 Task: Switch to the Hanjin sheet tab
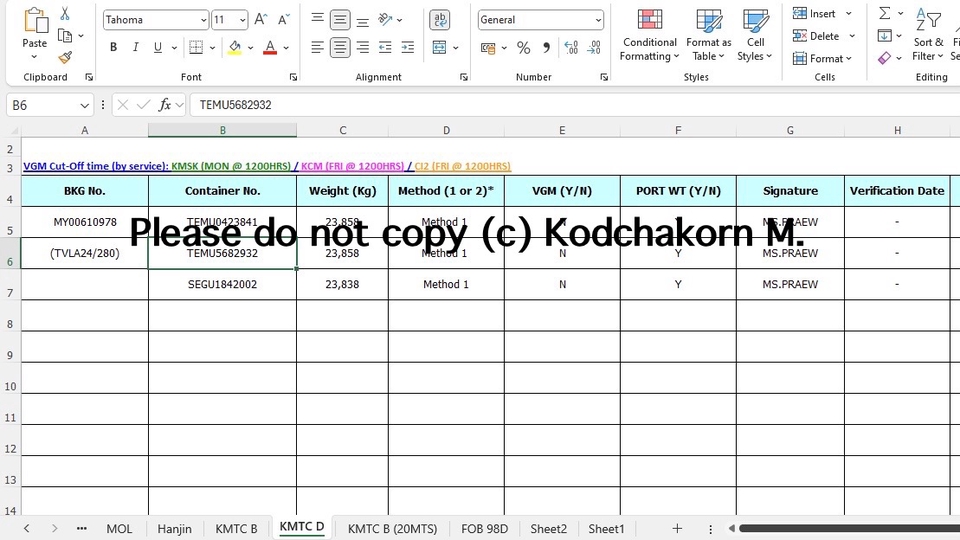coord(174,529)
